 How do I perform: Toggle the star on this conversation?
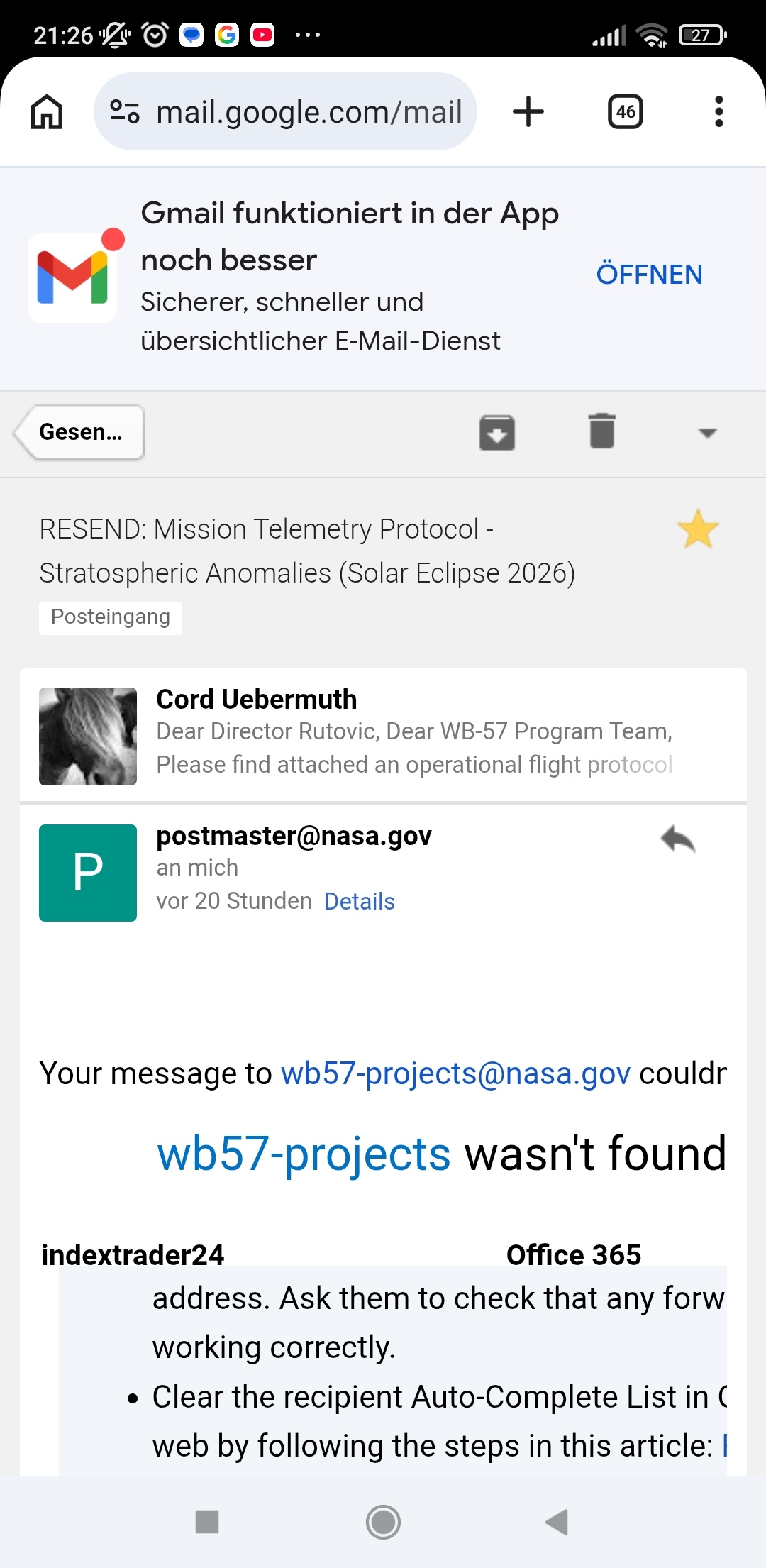click(x=698, y=529)
